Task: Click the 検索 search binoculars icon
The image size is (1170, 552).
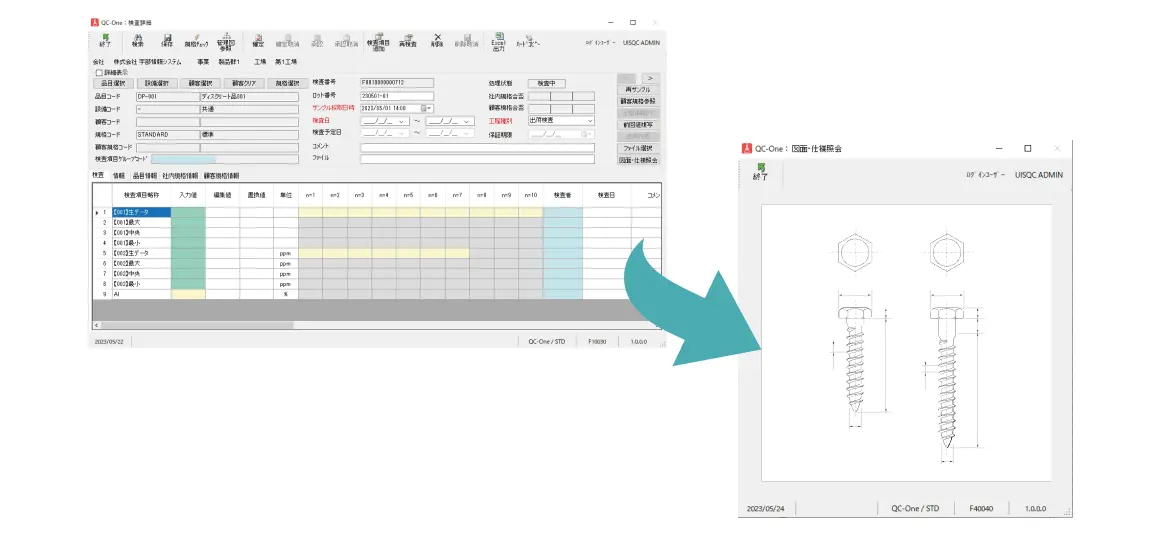Action: pos(138,41)
